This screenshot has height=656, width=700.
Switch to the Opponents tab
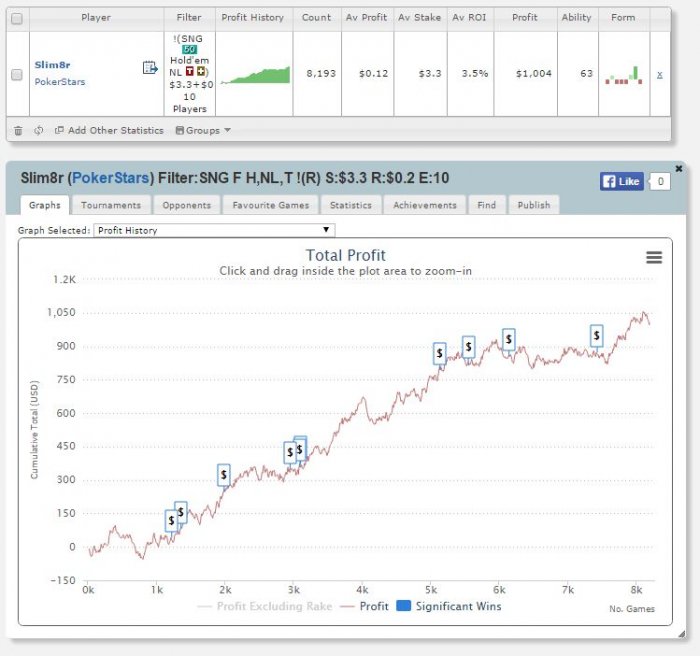coord(187,205)
